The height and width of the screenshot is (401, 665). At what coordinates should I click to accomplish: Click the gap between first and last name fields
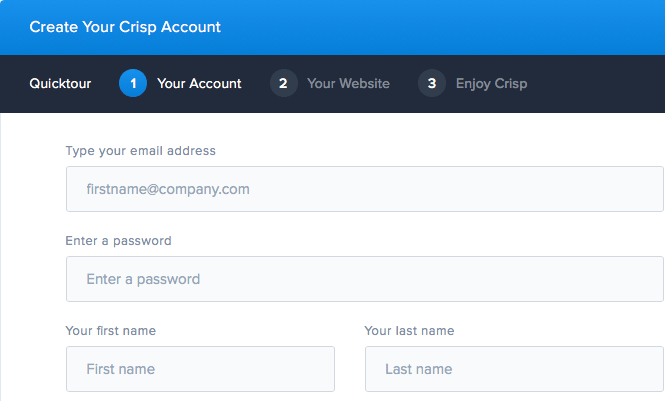pos(350,369)
